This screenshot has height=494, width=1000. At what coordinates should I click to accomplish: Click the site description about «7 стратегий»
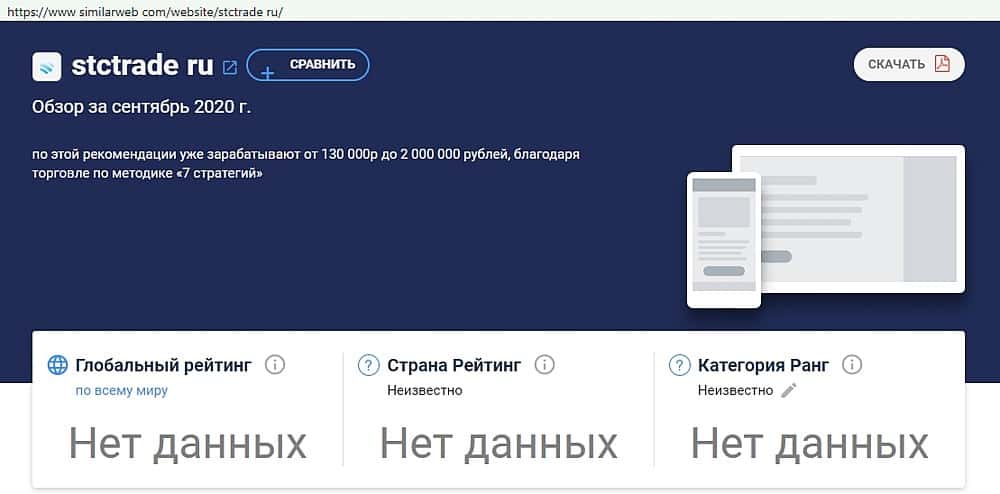pos(306,164)
